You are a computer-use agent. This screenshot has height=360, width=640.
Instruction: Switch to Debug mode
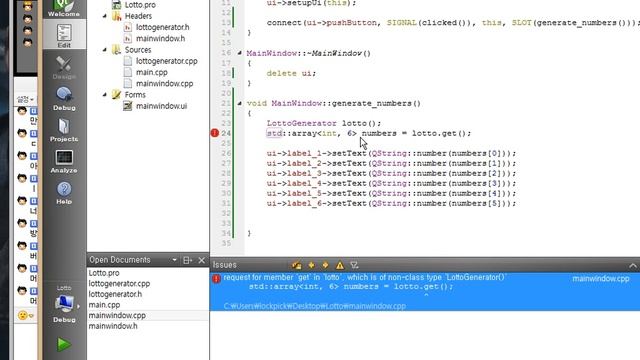coord(64,98)
